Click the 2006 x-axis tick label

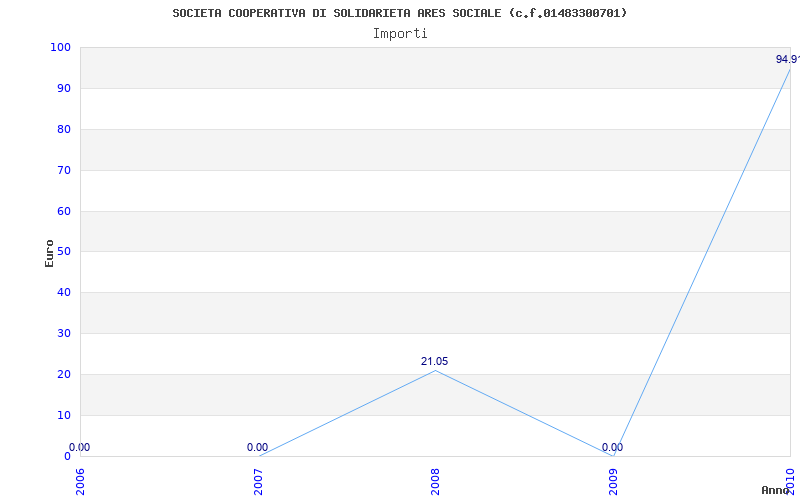click(80, 480)
